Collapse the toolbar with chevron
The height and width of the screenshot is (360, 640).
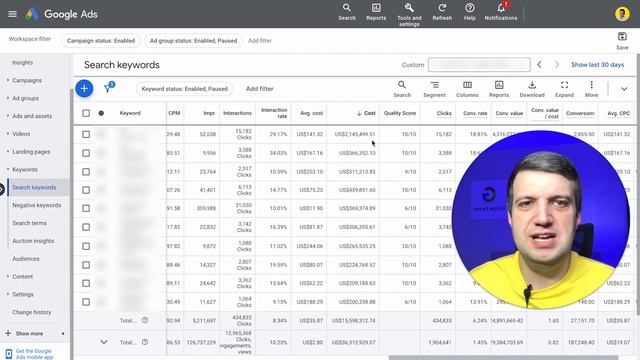click(x=624, y=89)
